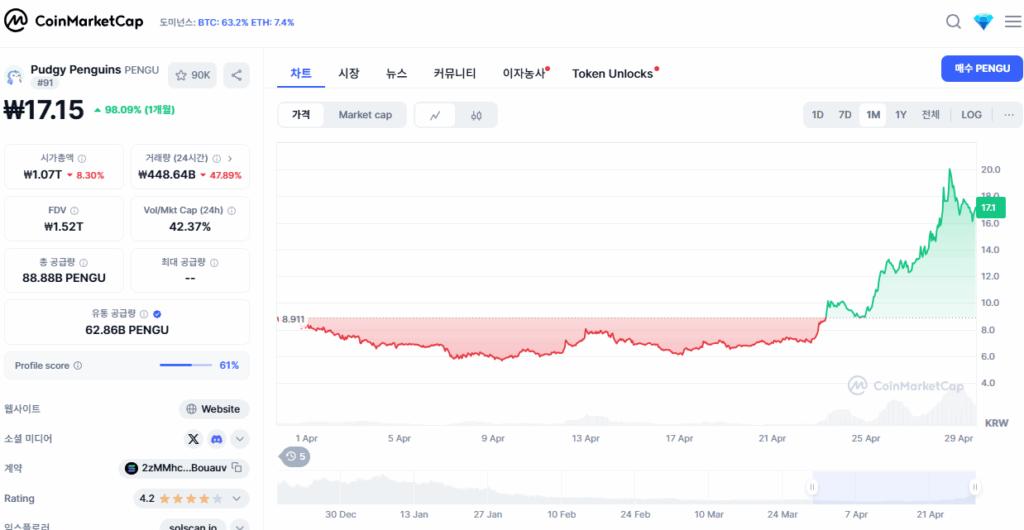The image size is (1024, 530).
Task: Open the search magnifier icon
Action: 953,22
